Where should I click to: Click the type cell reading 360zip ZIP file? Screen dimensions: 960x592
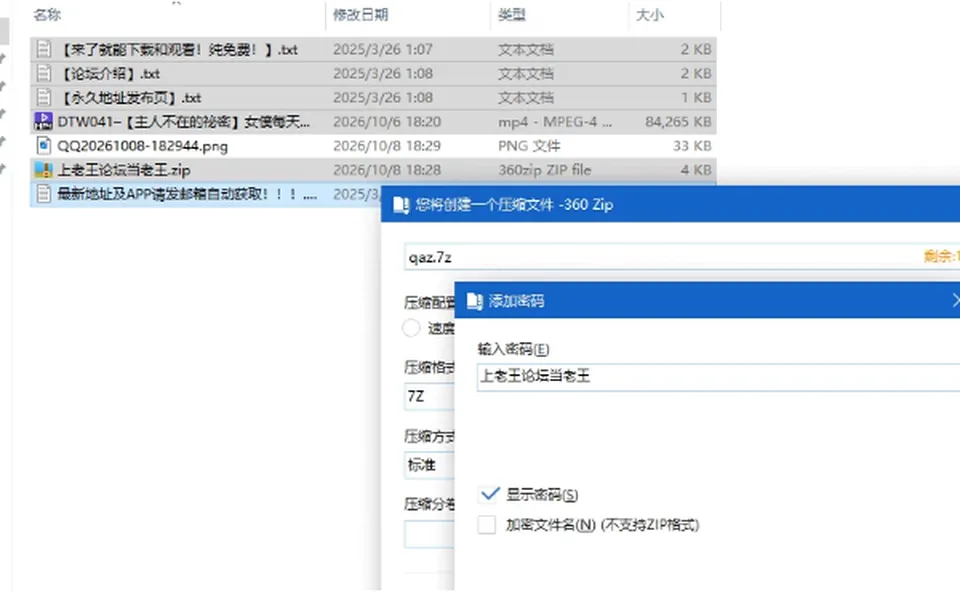click(x=545, y=170)
